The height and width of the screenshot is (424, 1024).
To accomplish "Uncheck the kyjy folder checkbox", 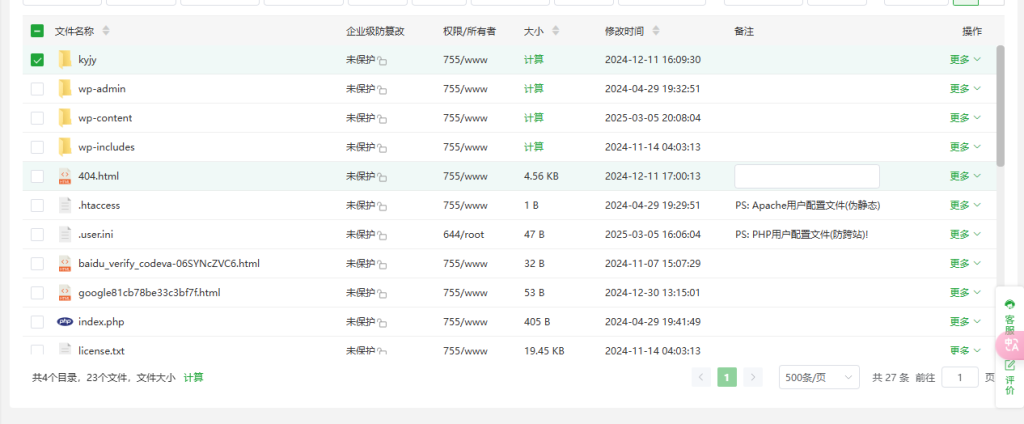I will click(37, 60).
